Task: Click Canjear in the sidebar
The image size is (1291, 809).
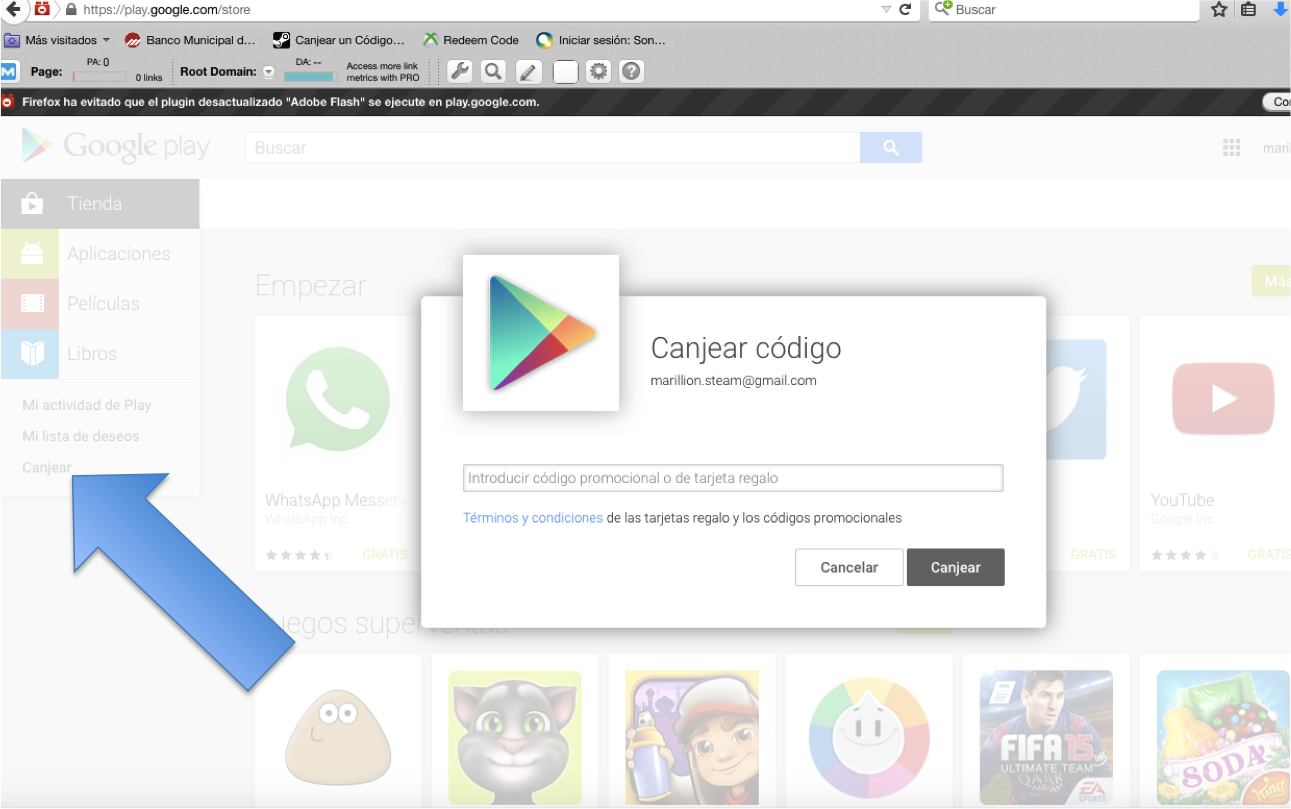Action: (47, 467)
